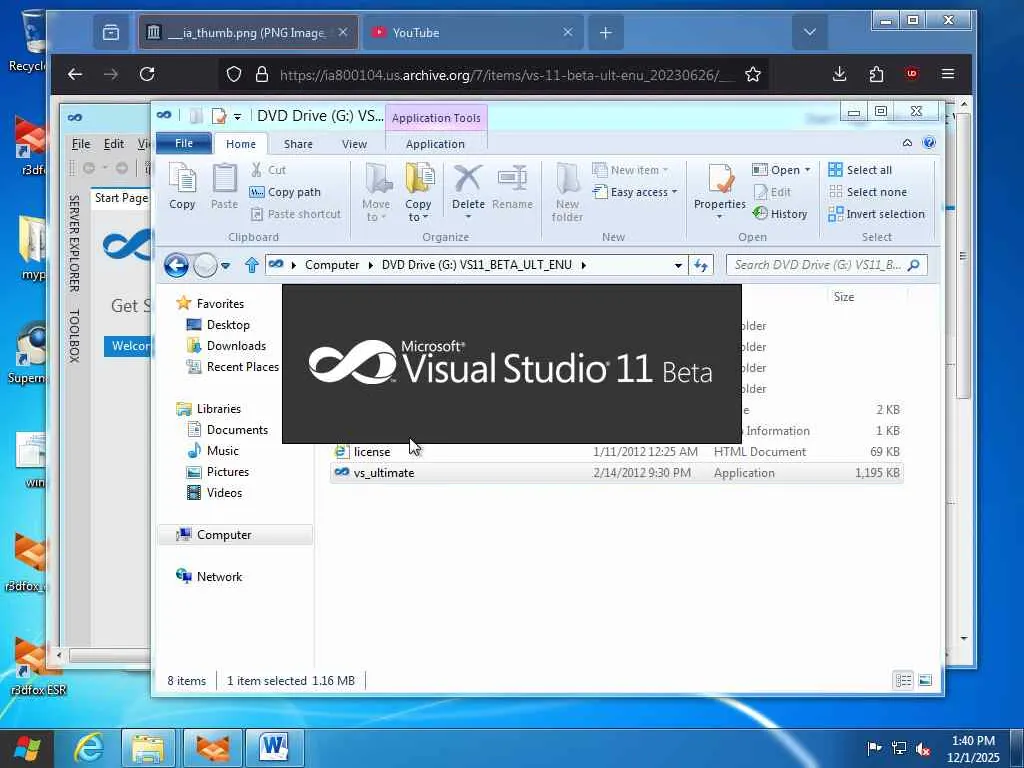Click the Explorer forward navigation button
Viewport: 1024px width, 768px height.
tap(205, 265)
